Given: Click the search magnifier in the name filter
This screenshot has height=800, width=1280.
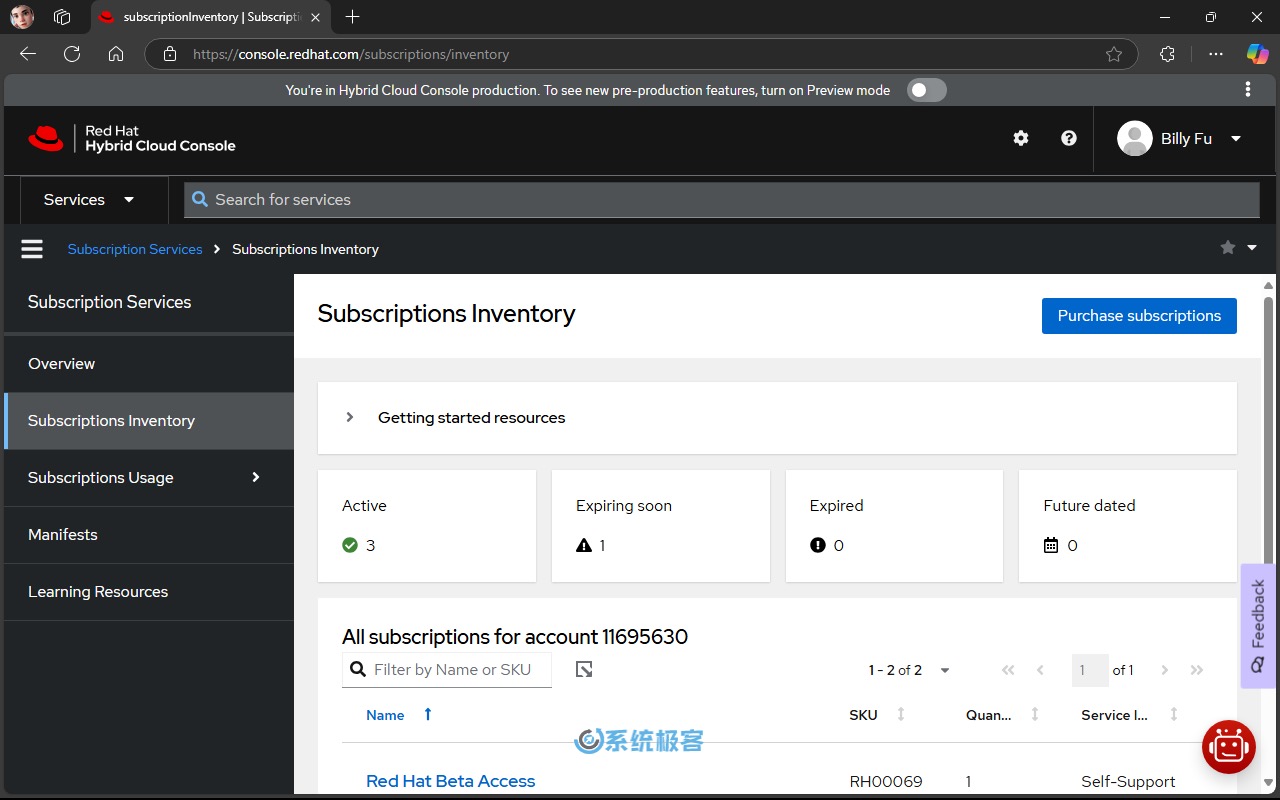Looking at the screenshot, I should (x=358, y=670).
